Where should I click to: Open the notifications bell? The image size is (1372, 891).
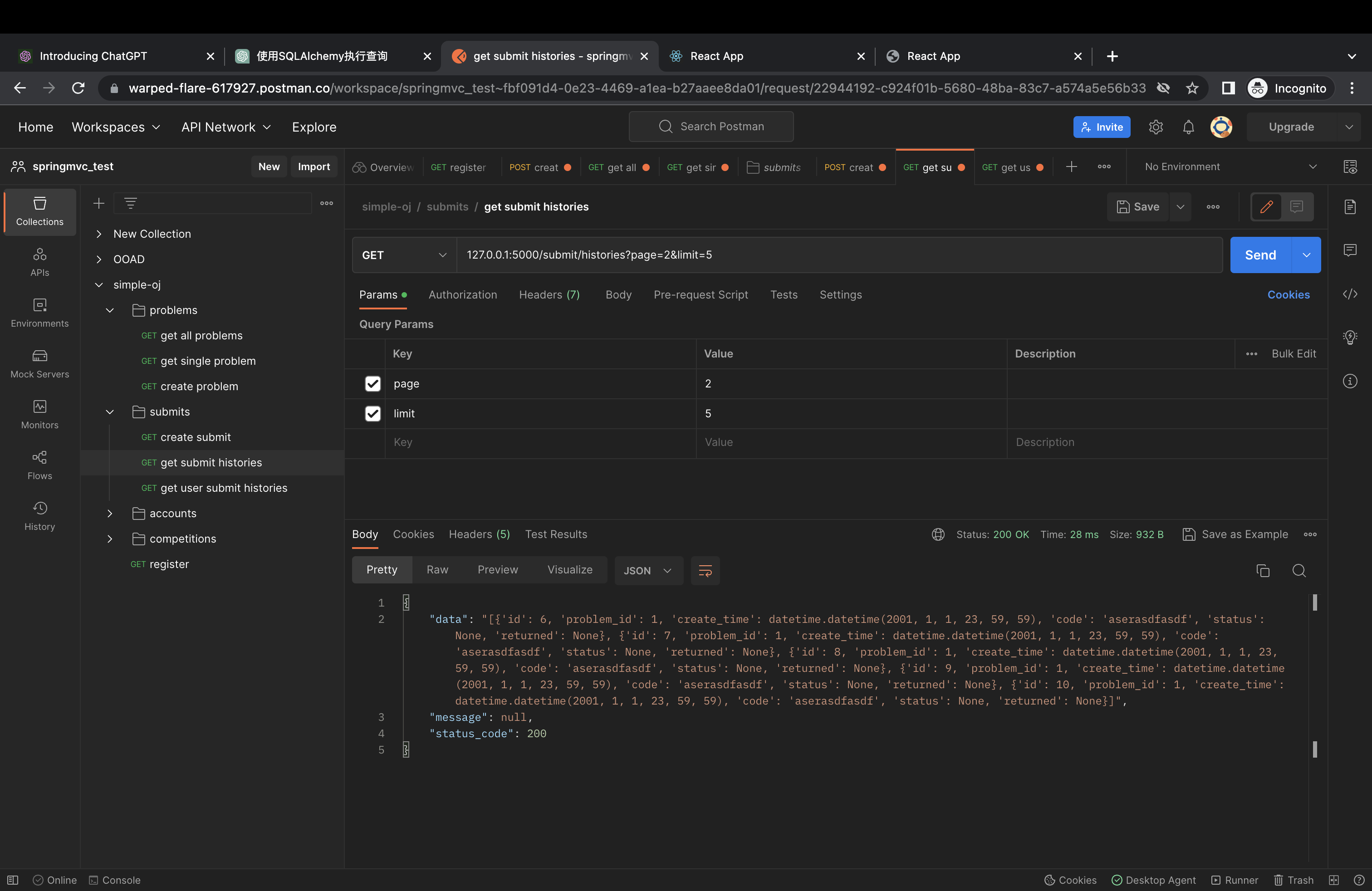1188,127
